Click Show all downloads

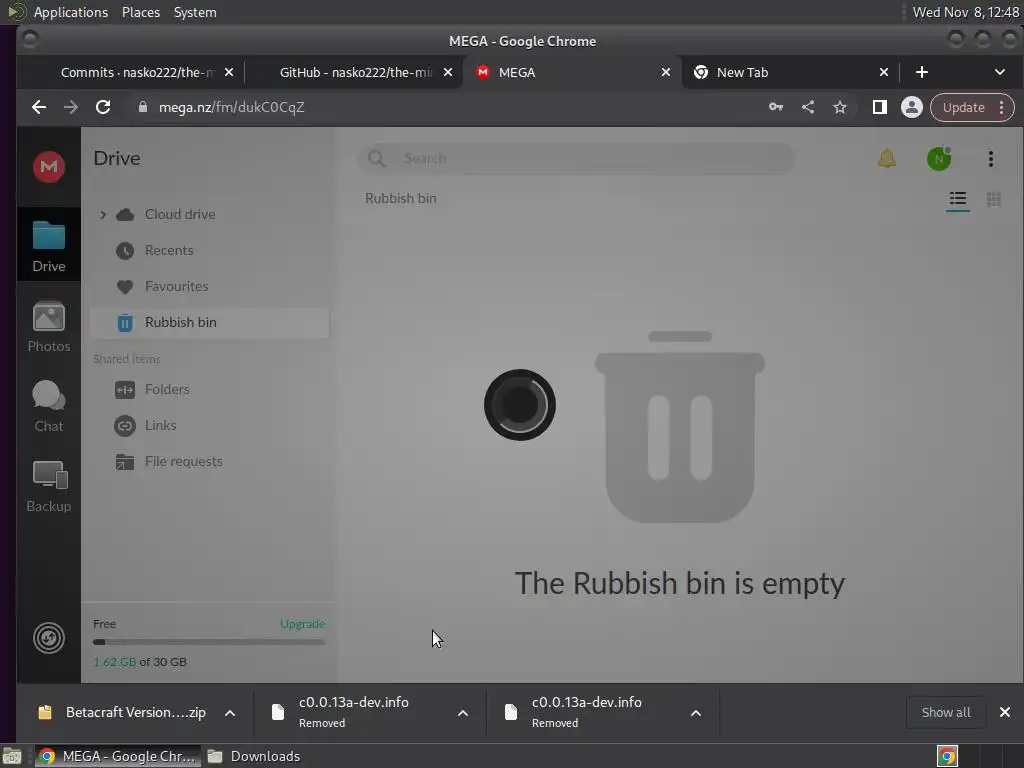point(945,712)
